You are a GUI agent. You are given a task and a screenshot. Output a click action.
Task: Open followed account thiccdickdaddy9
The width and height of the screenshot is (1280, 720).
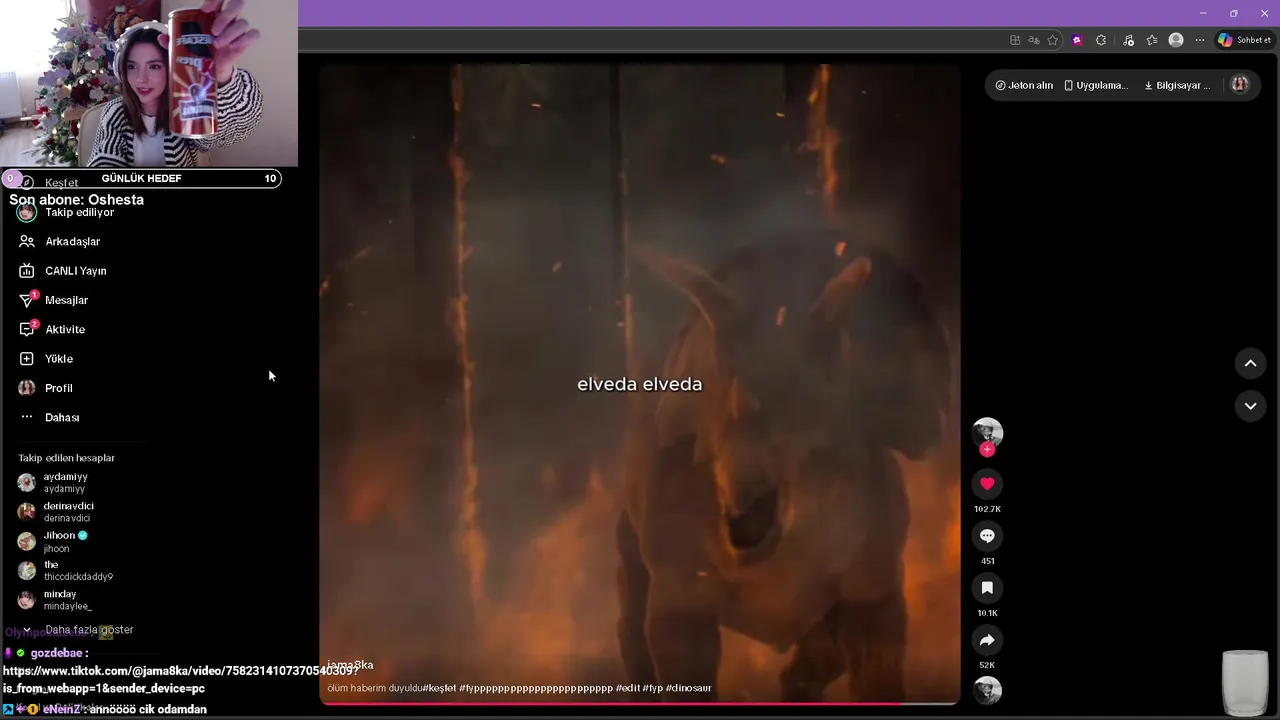78,570
